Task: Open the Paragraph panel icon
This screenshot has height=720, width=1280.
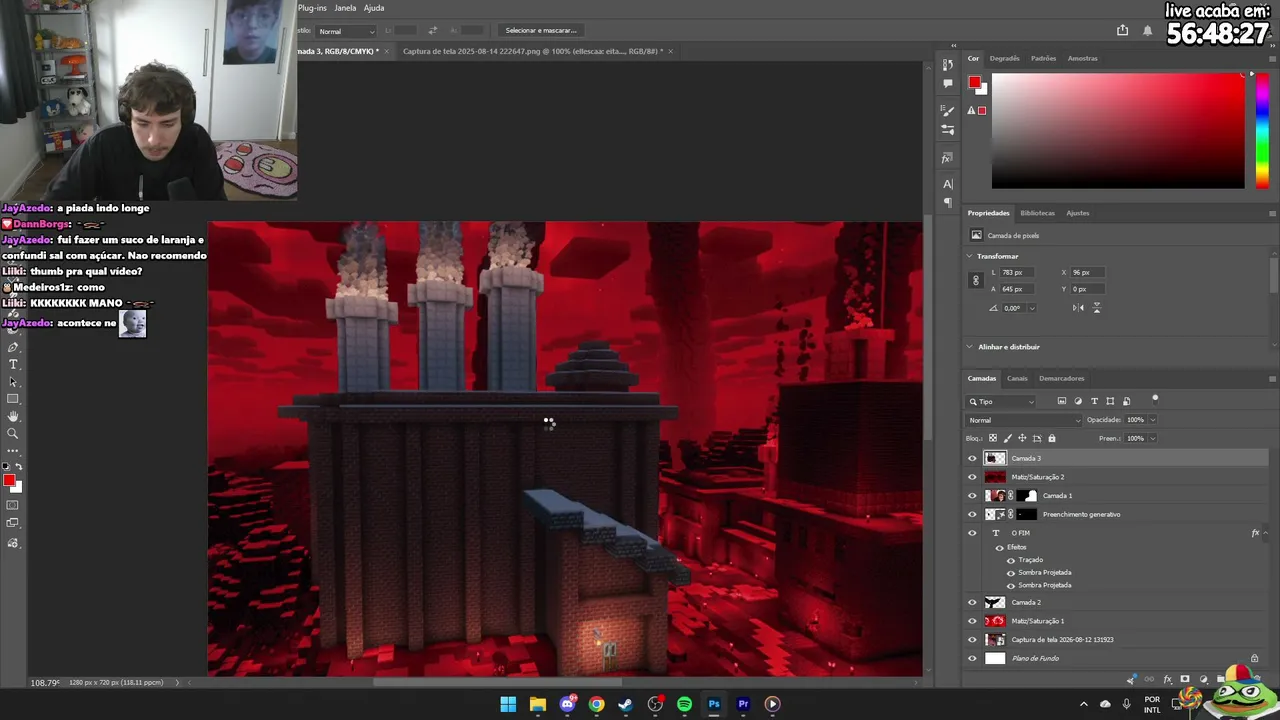Action: click(948, 202)
